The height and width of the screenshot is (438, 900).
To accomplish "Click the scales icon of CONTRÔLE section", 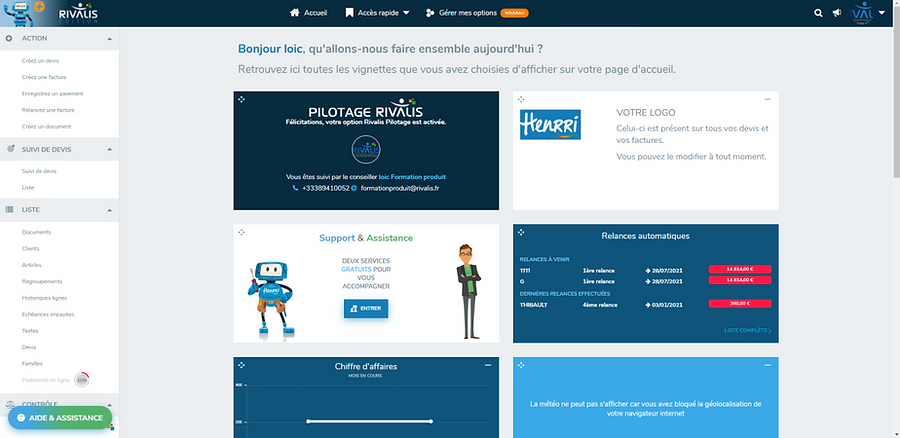I will click(10, 405).
